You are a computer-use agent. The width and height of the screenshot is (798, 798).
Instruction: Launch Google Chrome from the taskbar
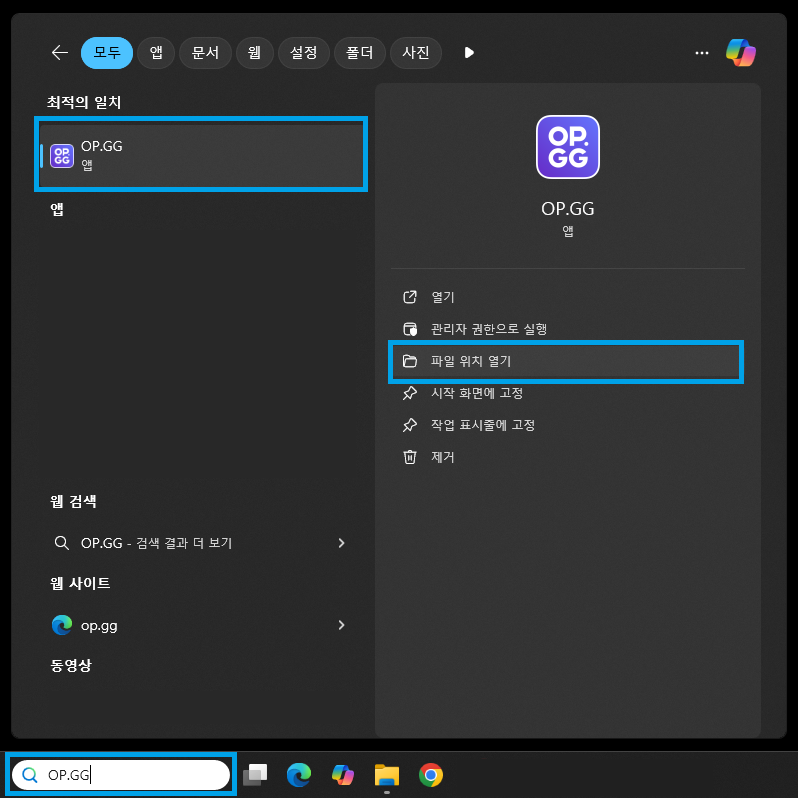[431, 775]
